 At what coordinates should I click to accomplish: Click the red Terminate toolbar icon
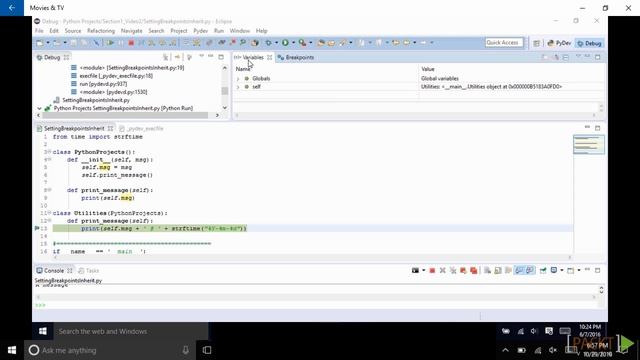pos(131,42)
